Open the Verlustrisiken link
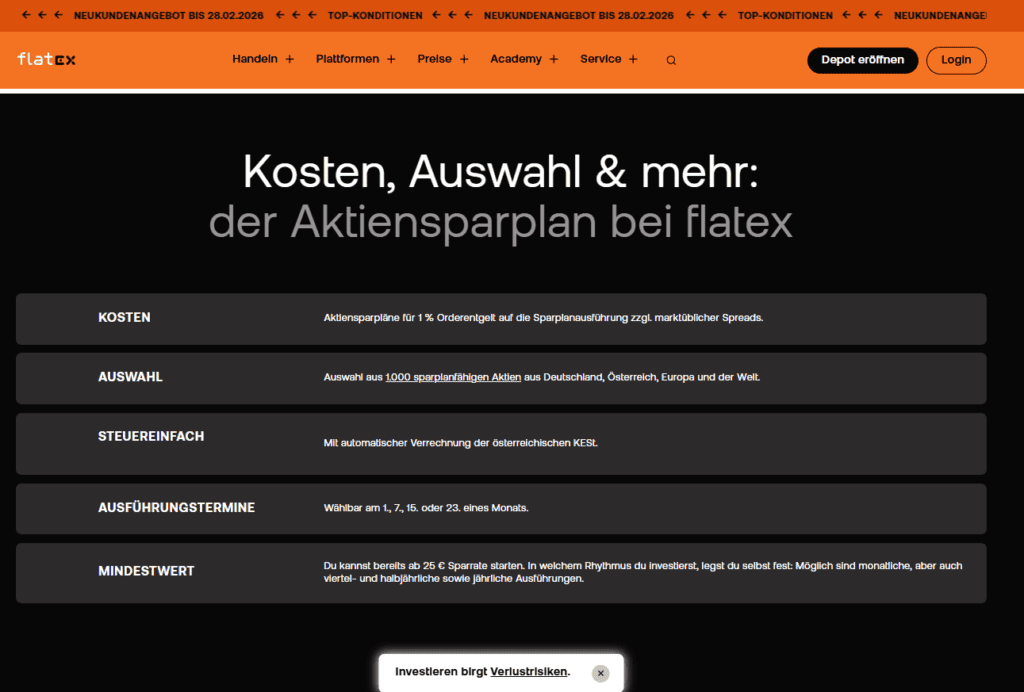This screenshot has height=692, width=1024. [x=528, y=672]
